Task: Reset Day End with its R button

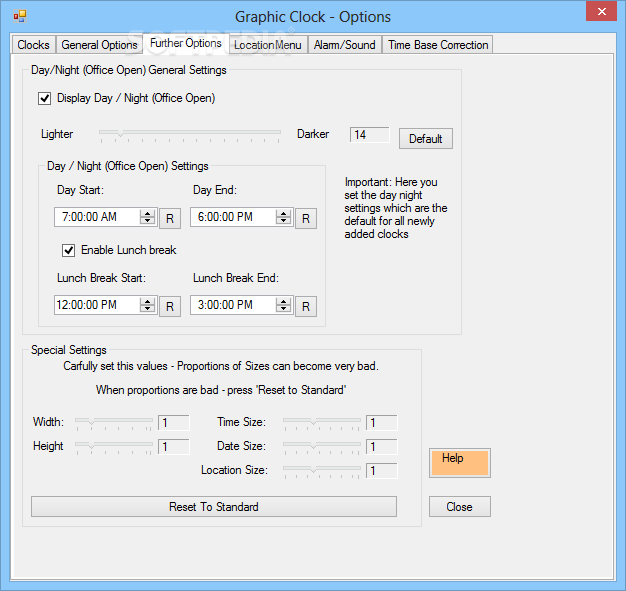Action: click(306, 218)
